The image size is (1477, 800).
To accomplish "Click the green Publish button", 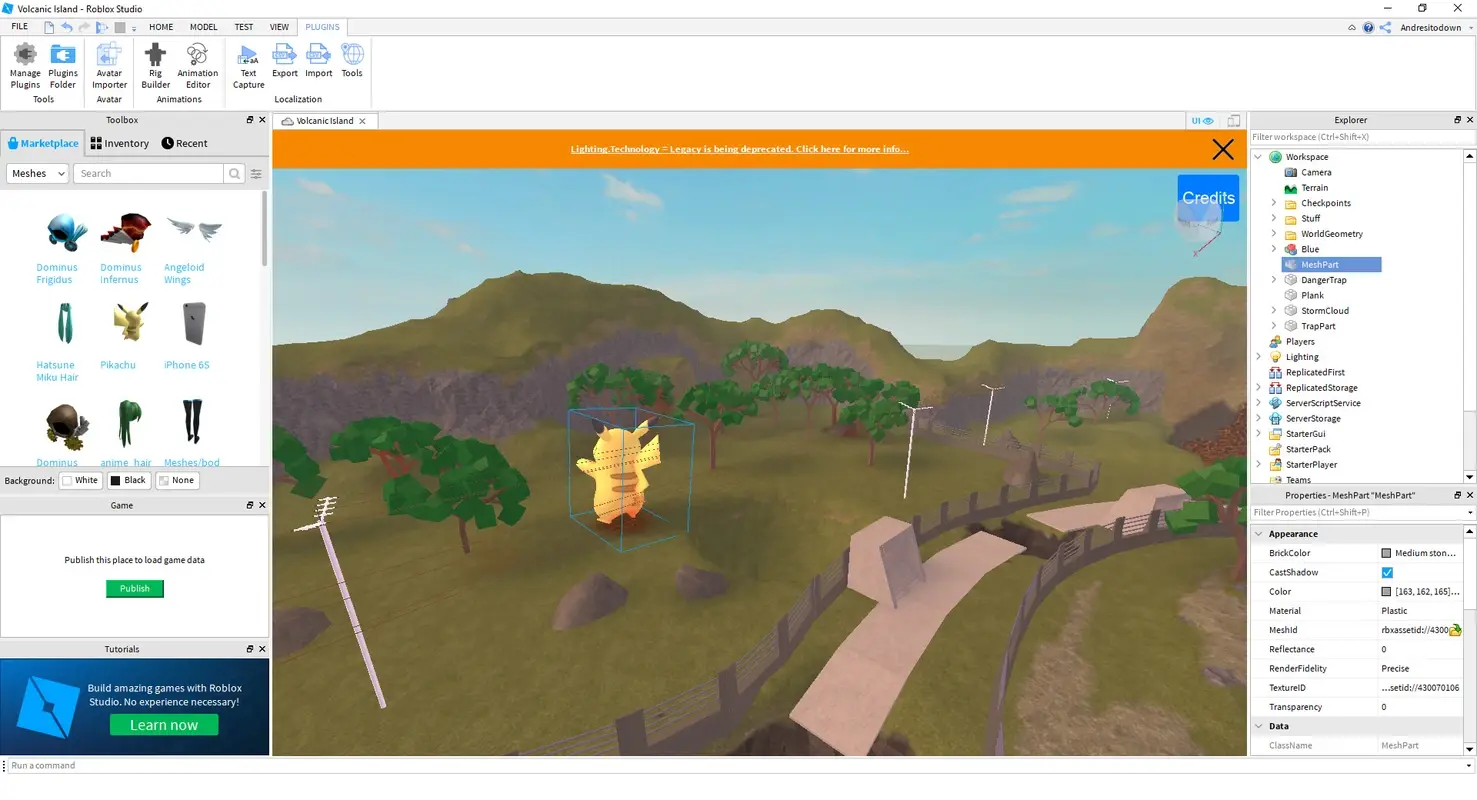I will 134,588.
